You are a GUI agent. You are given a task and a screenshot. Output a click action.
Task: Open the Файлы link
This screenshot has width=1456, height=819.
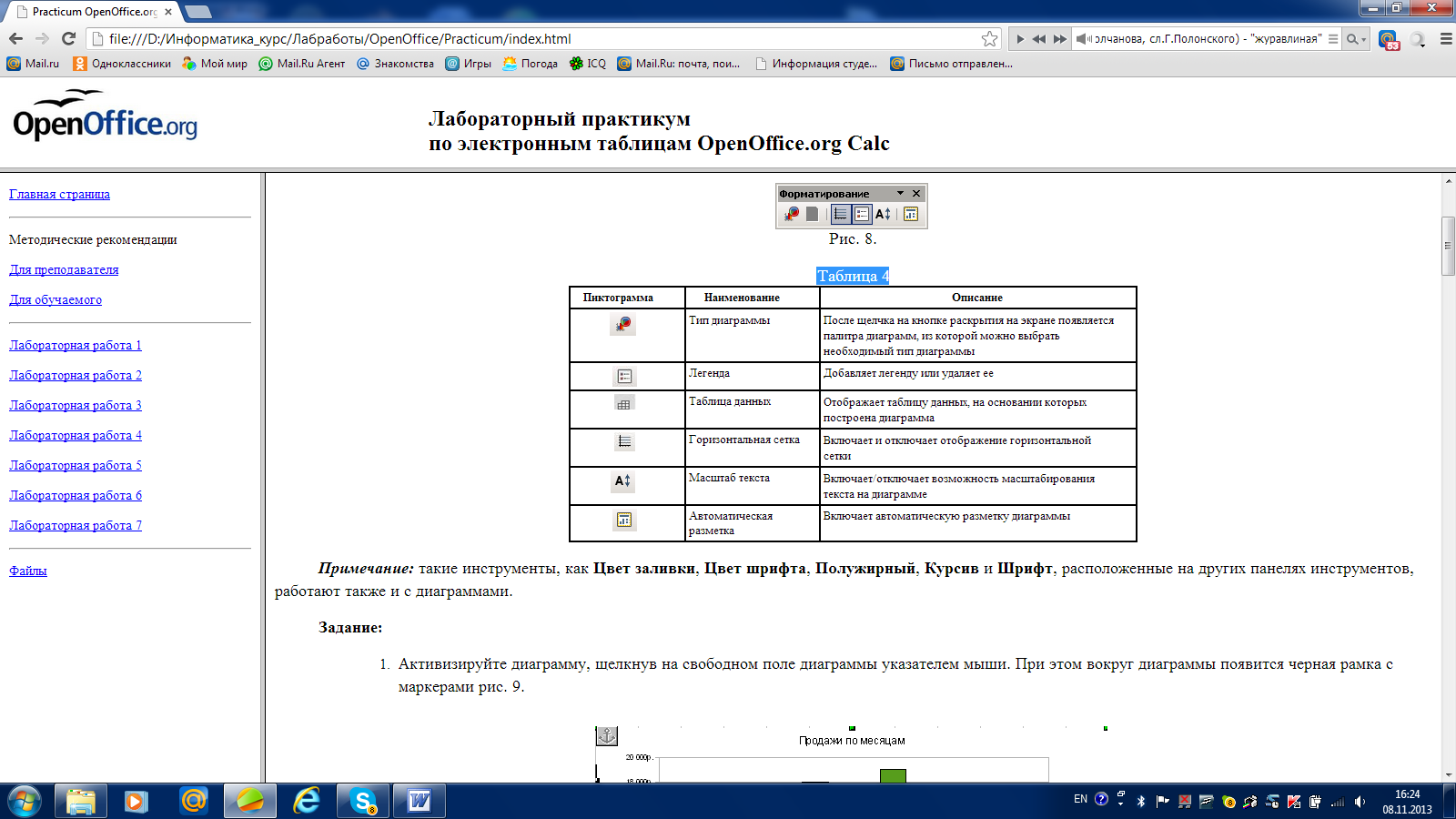(x=28, y=571)
